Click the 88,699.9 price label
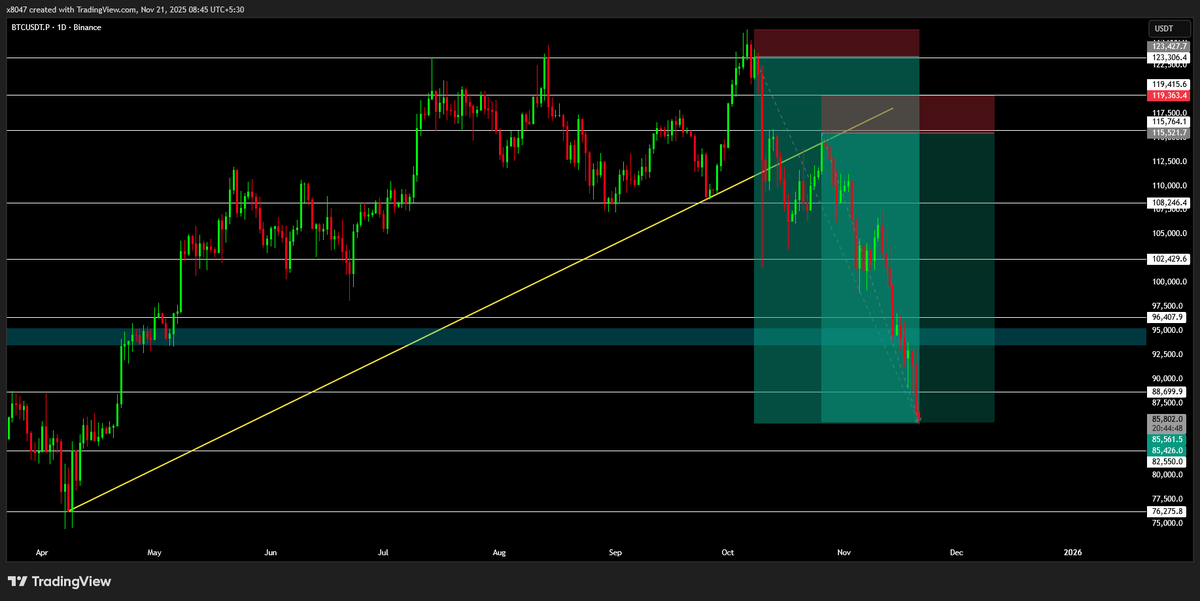The image size is (1200, 601). pos(1167,392)
